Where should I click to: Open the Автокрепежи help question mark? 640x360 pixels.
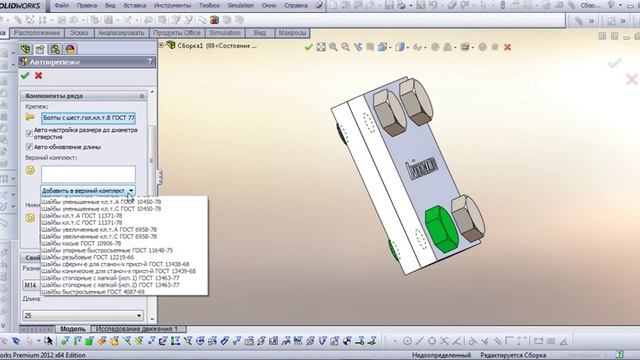[x=149, y=62]
